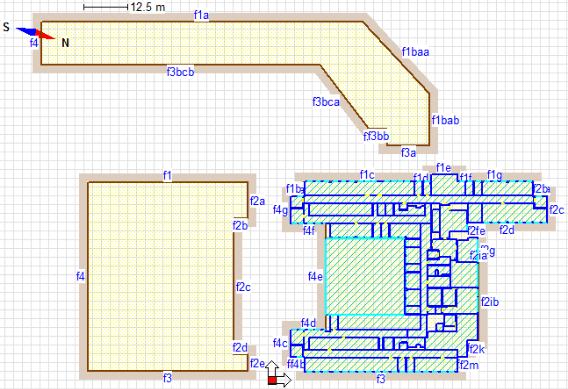Select label f2d on the square building
The height and width of the screenshot is (389, 568).
(240, 348)
